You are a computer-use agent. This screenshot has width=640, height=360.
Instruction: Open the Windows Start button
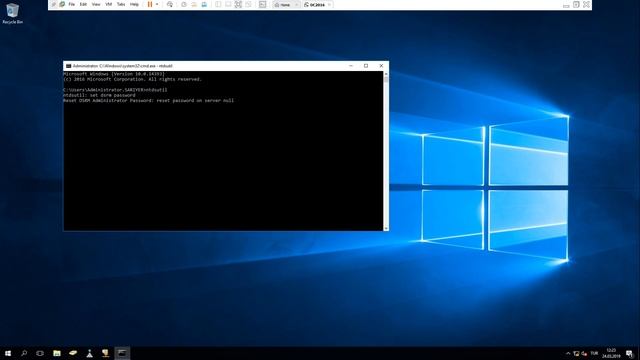(8, 353)
